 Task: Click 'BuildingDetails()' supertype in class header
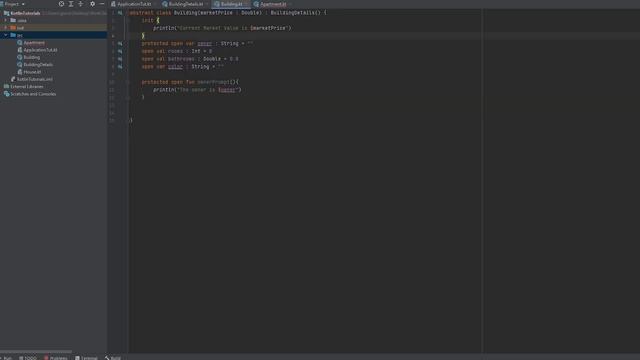click(x=296, y=13)
